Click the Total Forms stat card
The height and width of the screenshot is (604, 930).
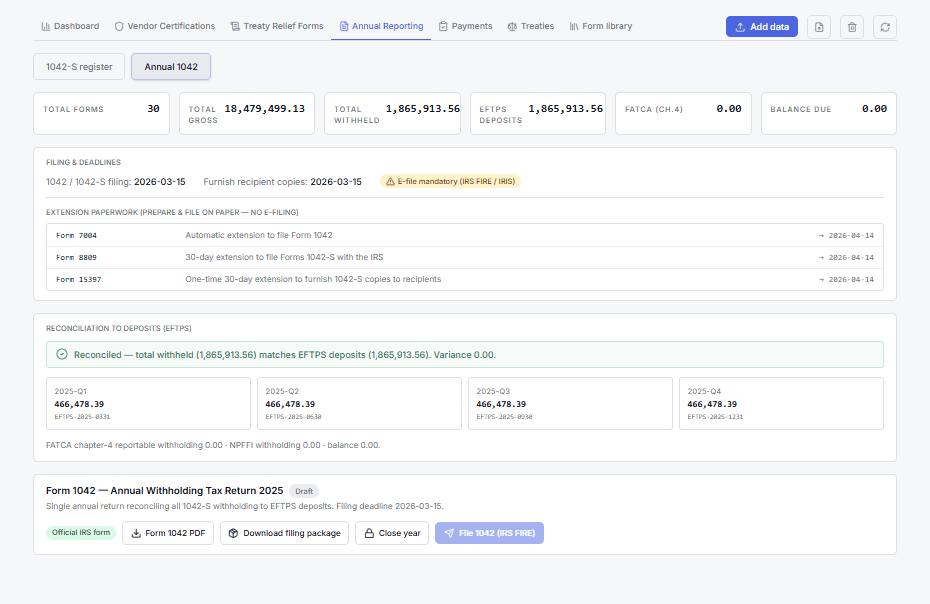click(x=101, y=113)
